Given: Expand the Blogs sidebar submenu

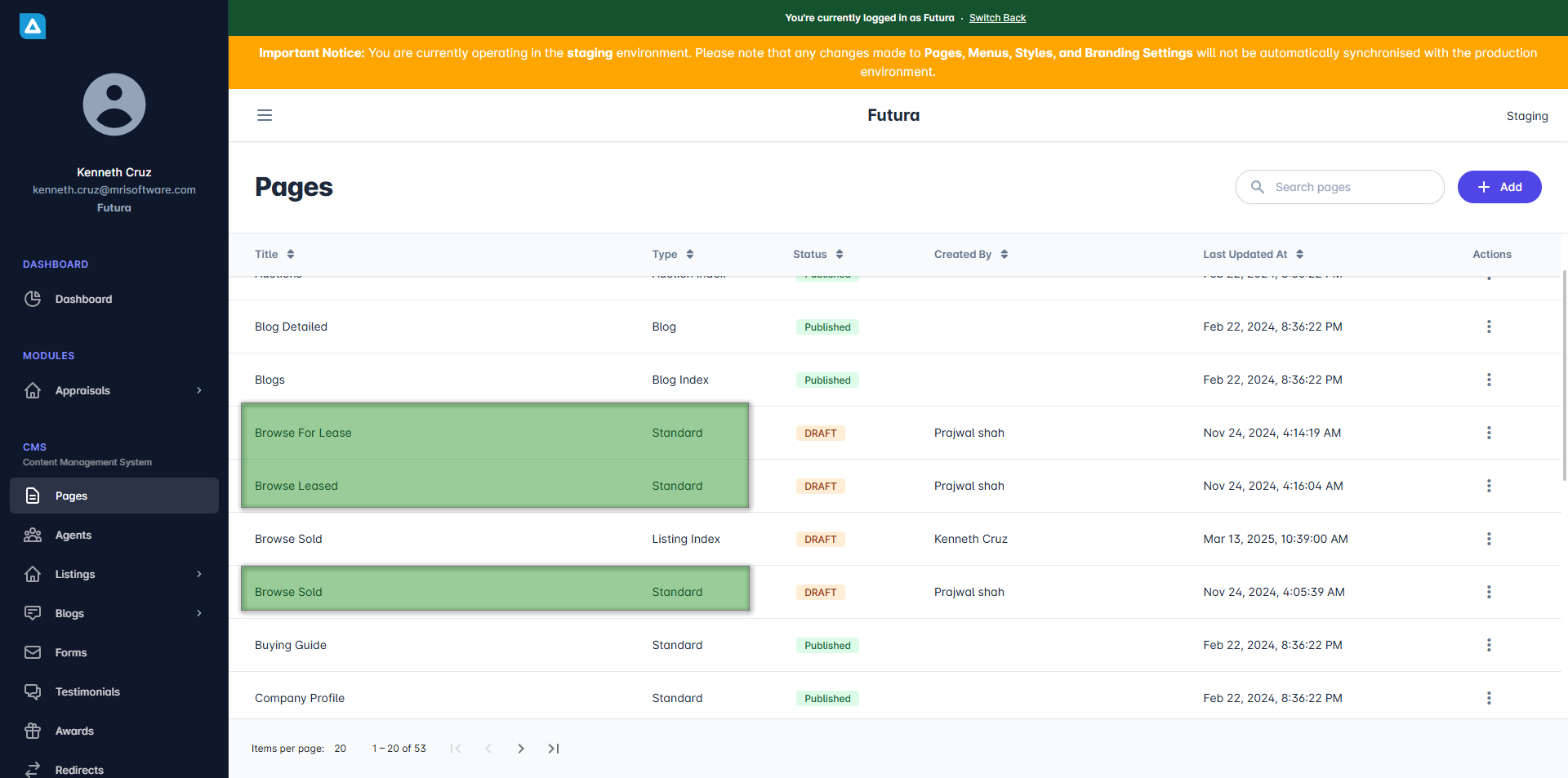Looking at the screenshot, I should 198,613.
